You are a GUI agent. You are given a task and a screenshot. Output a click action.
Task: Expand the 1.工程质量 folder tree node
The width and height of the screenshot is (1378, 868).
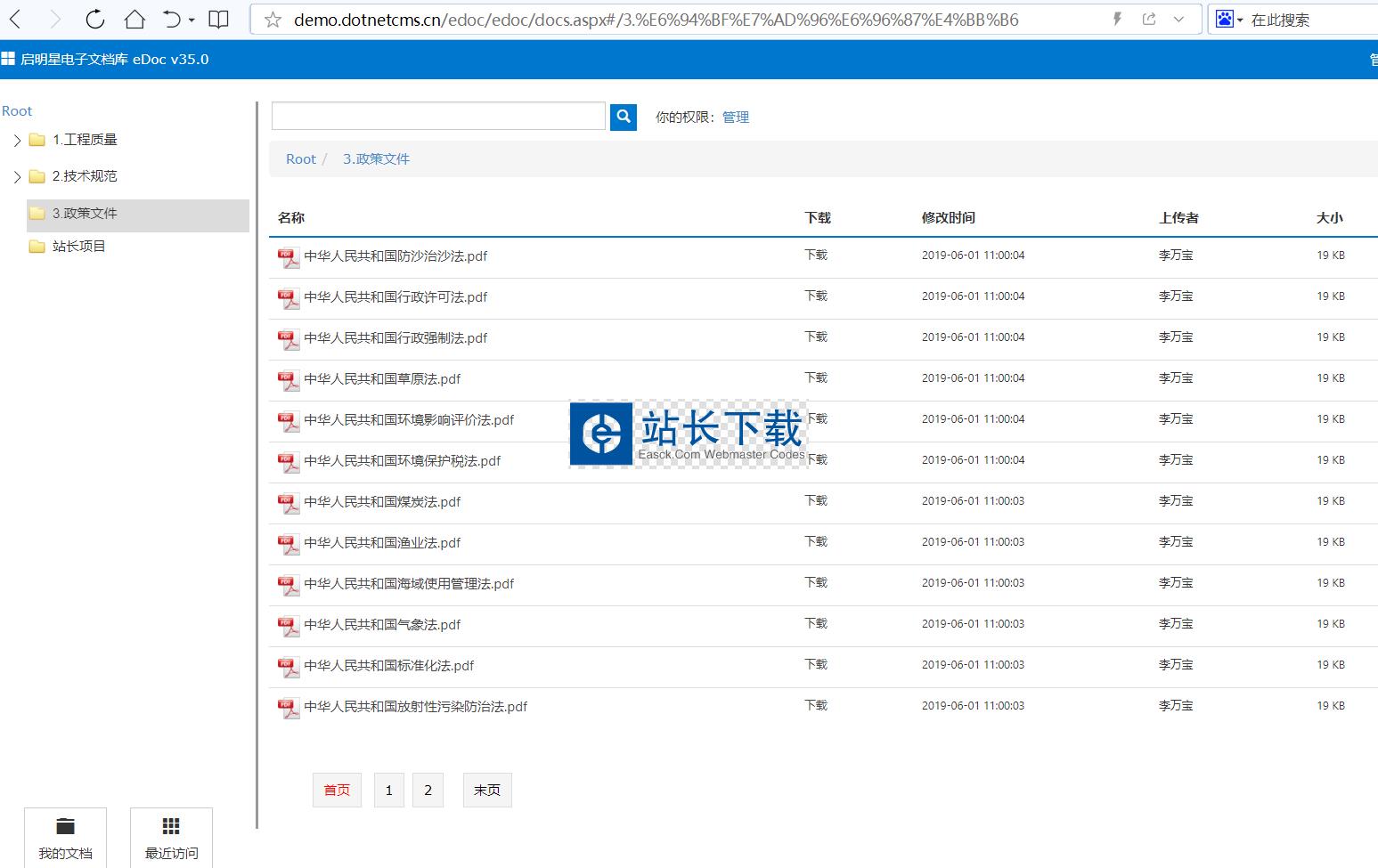[16, 141]
